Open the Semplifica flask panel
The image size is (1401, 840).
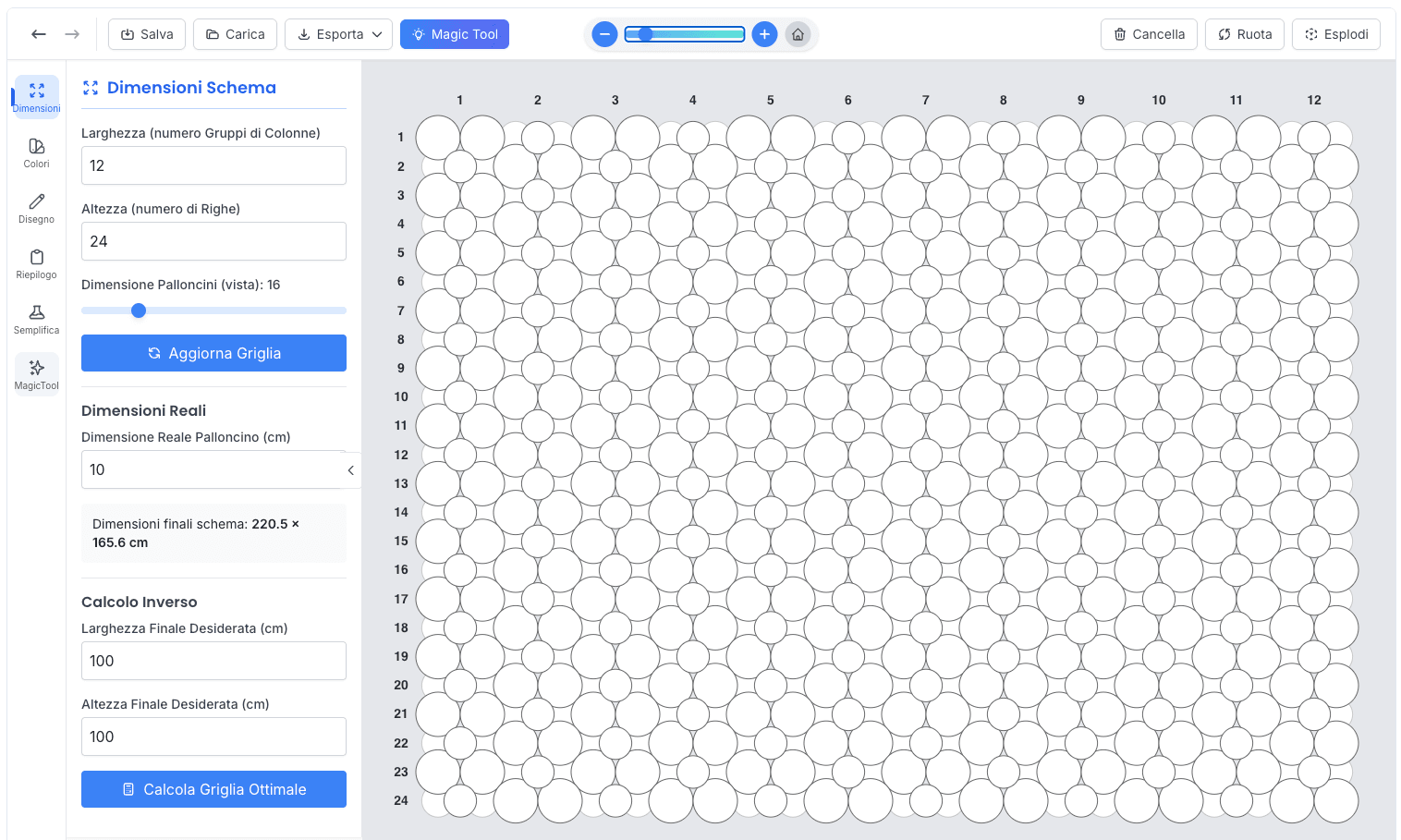37,319
